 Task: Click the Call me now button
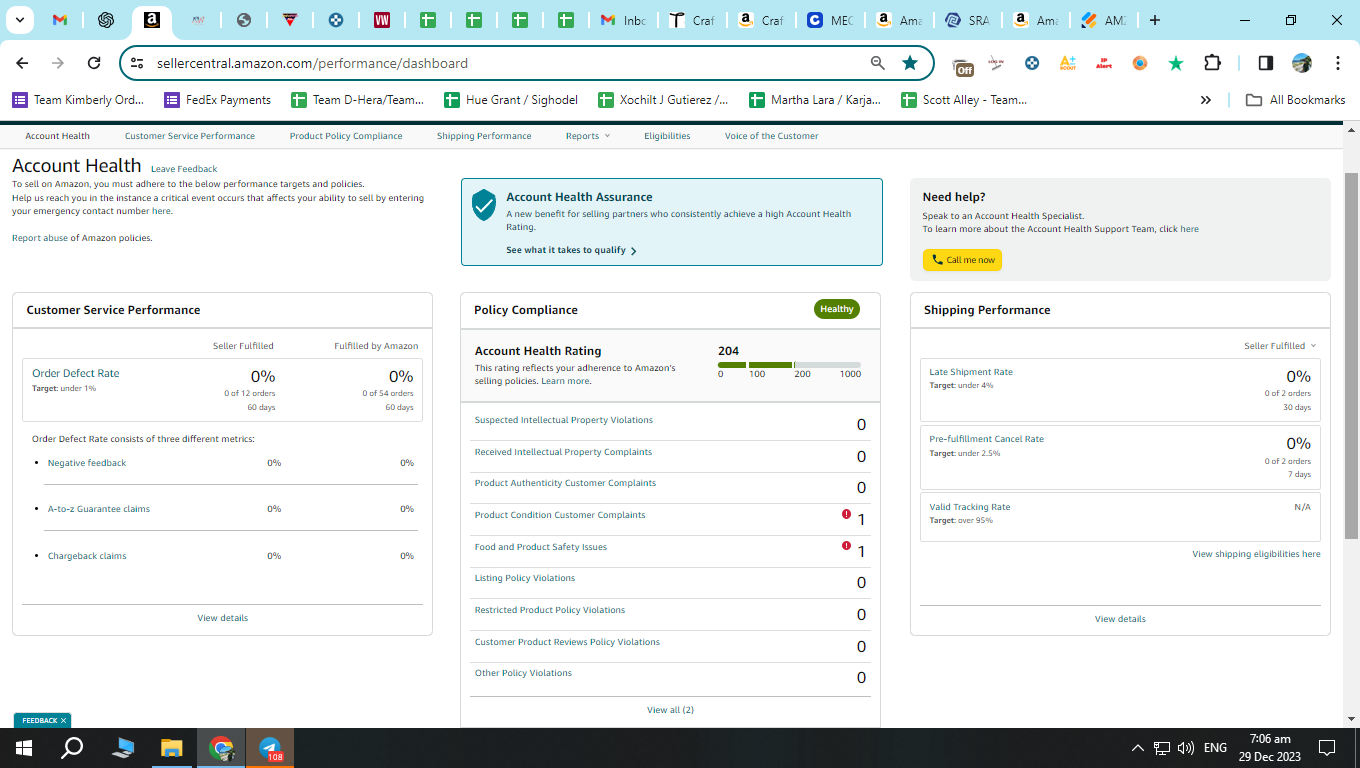(962, 260)
